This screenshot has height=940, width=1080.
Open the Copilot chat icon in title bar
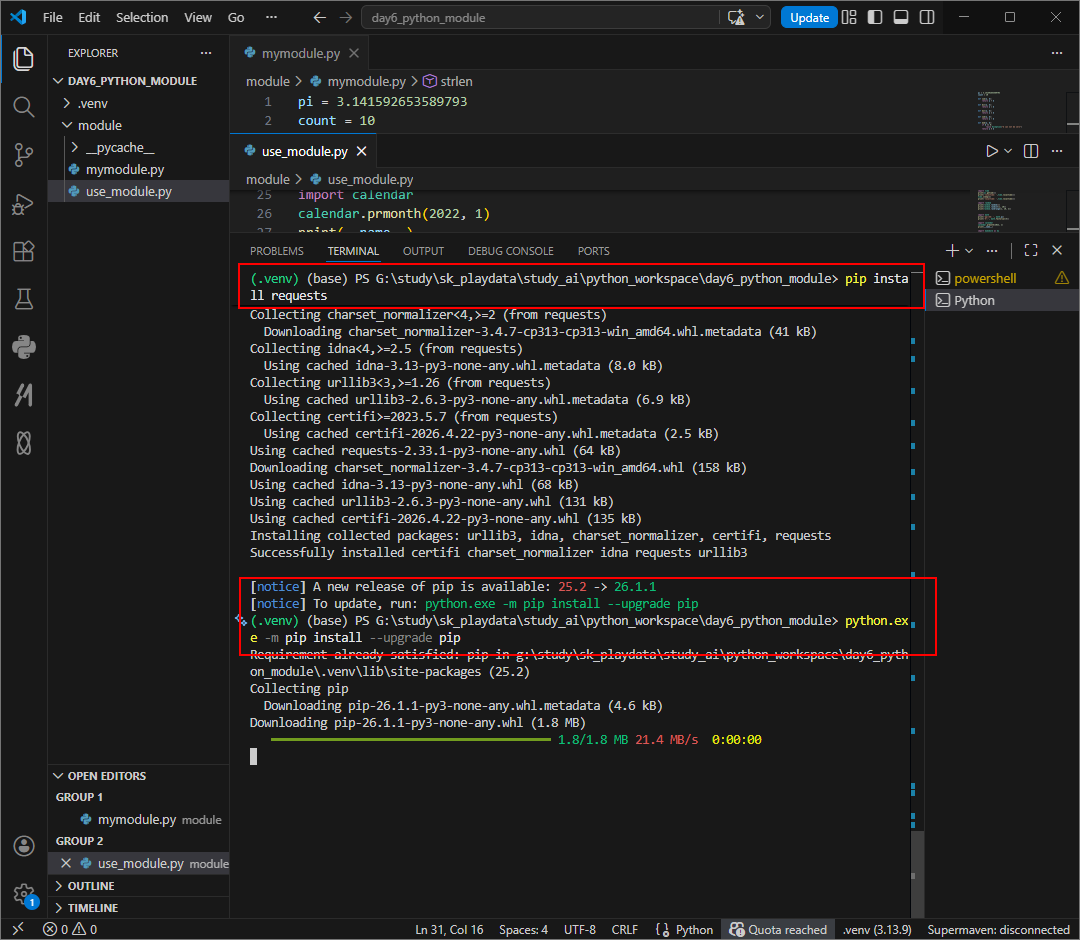[736, 18]
